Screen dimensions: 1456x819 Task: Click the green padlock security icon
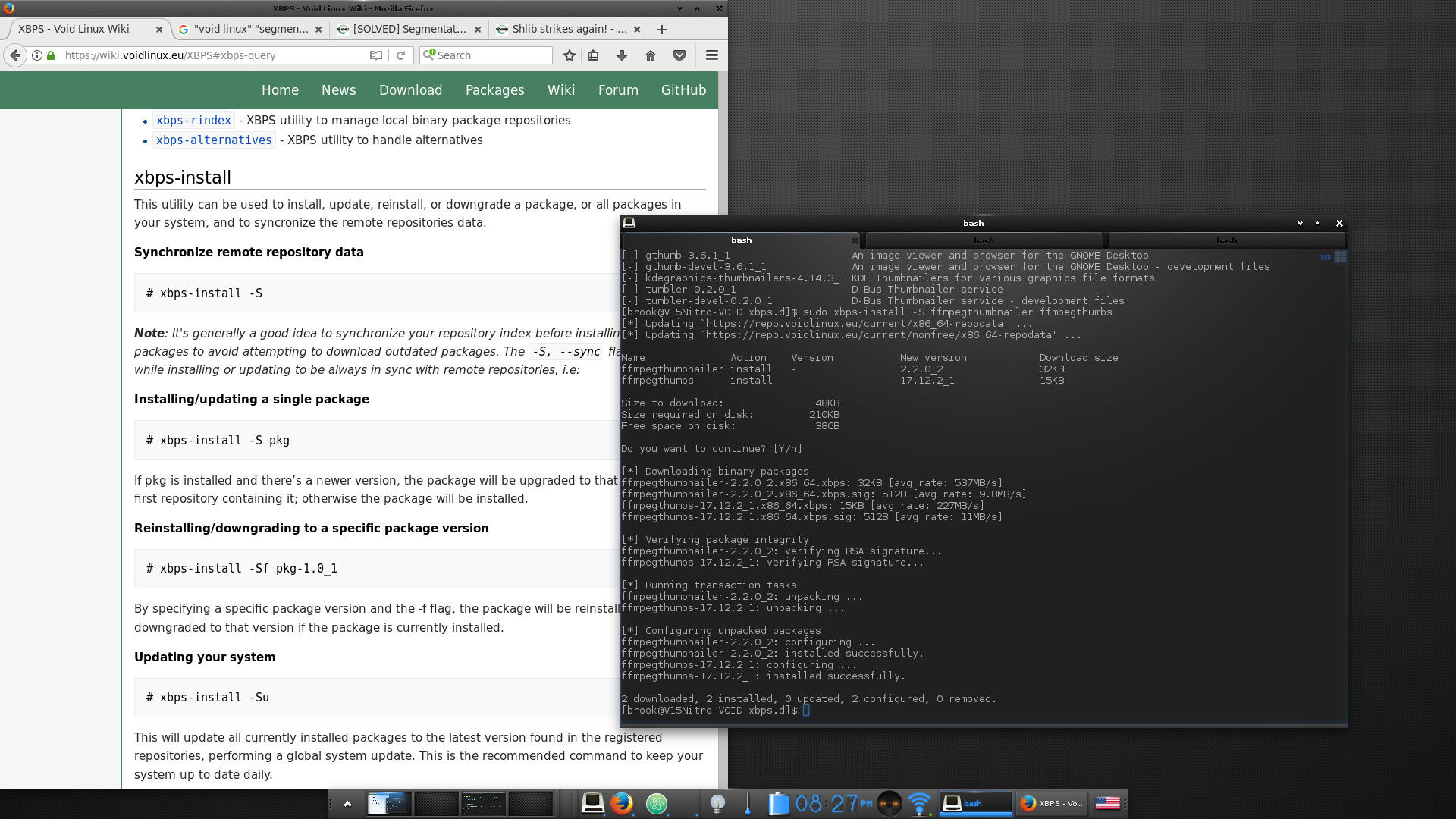pyautogui.click(x=51, y=55)
